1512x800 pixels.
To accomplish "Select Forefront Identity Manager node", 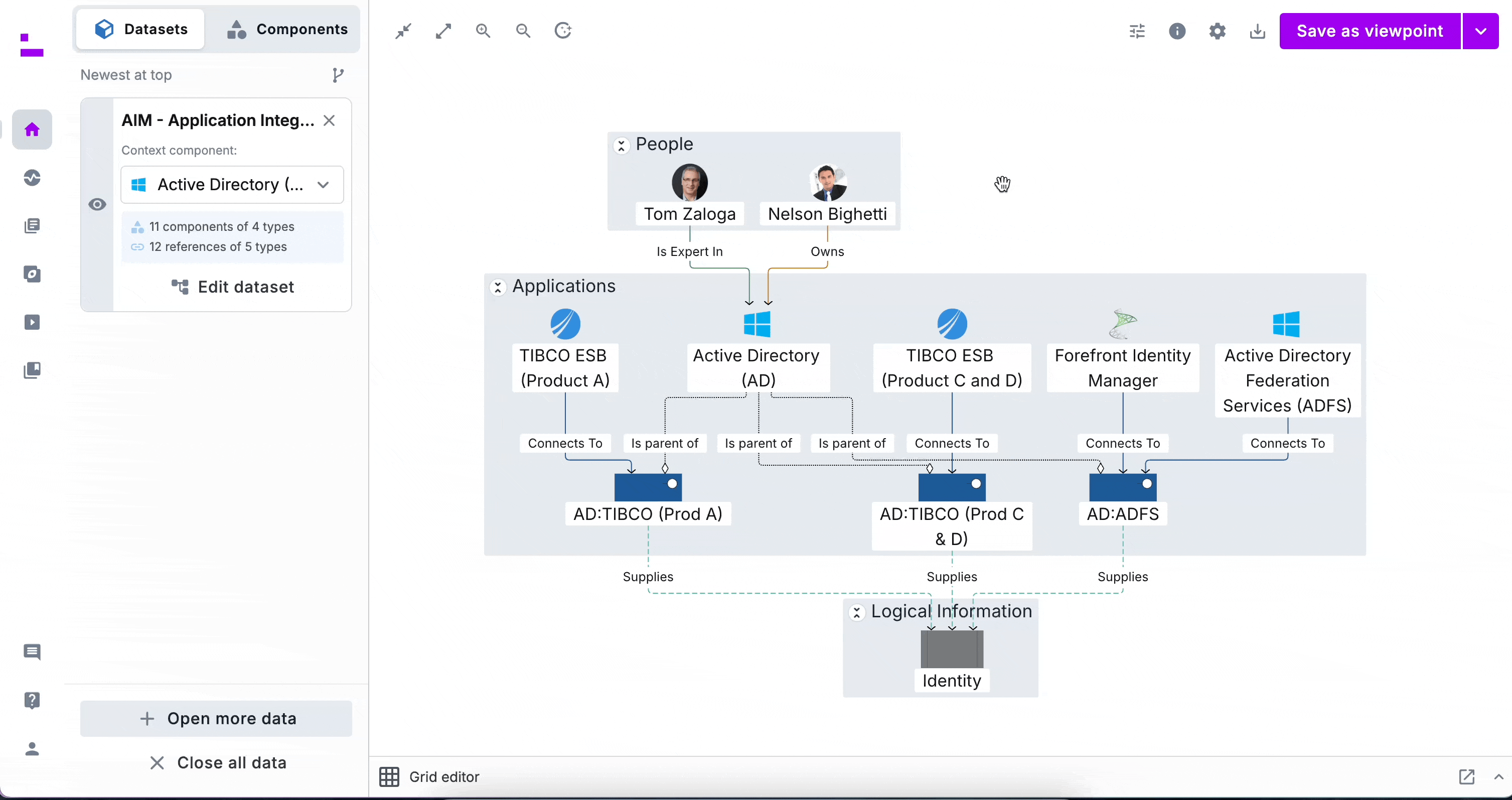I will 1123,350.
